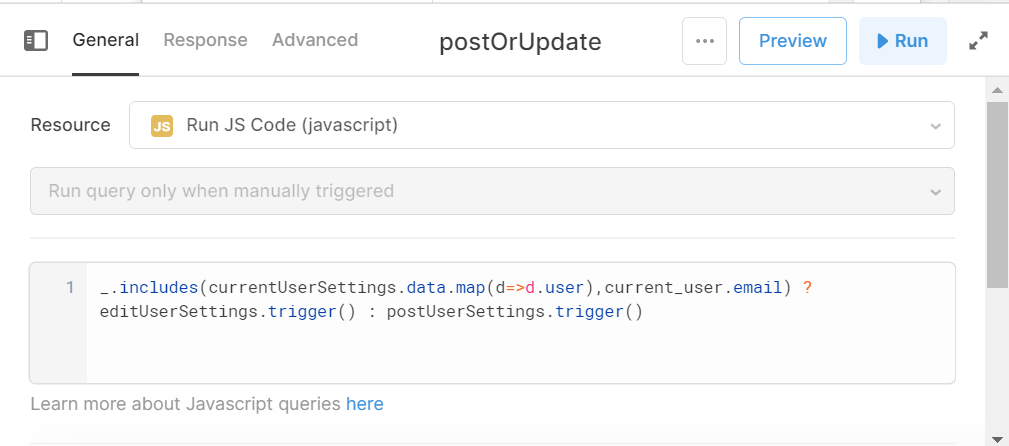Place cursor in the JS code editor
This screenshot has width=1009, height=446.
pyautogui.click(x=521, y=323)
